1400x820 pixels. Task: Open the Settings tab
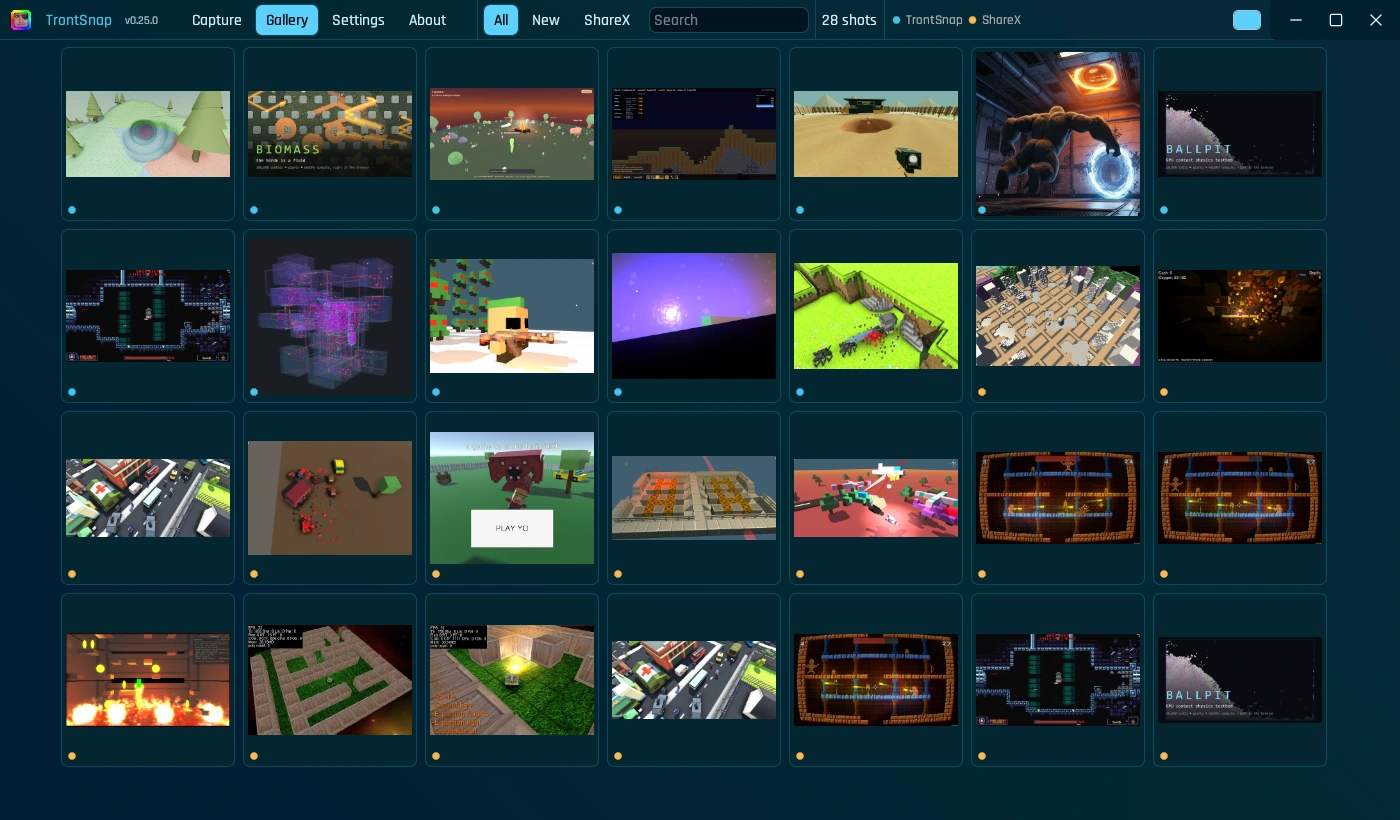[x=358, y=20]
